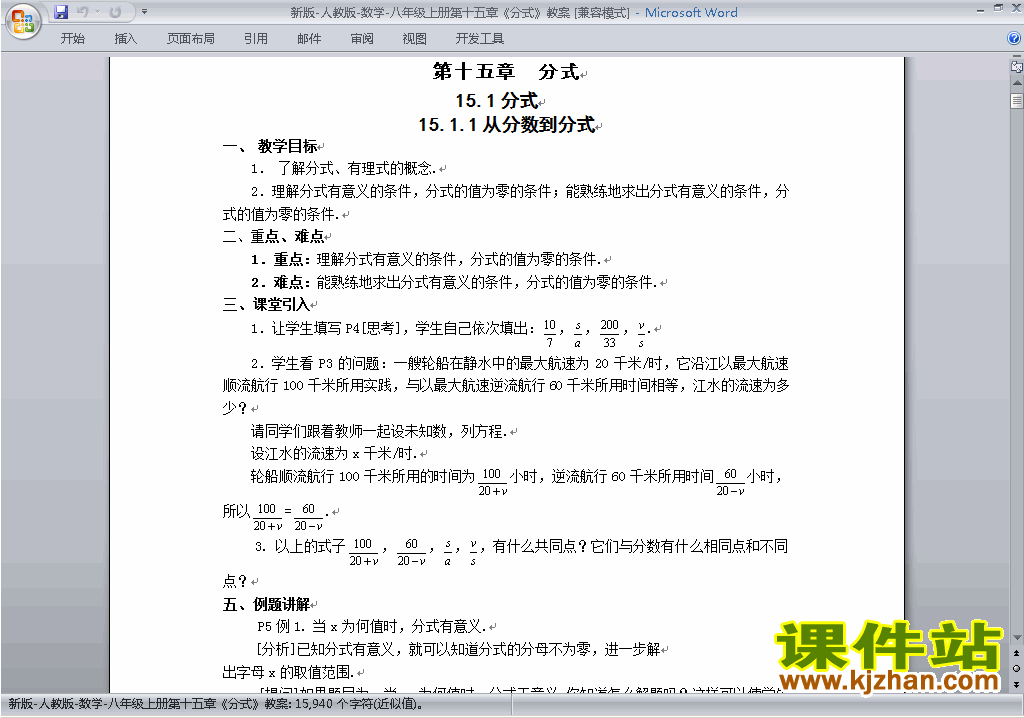Click the vertical scrollbar down arrow
1024x718 pixels.
[1017, 638]
